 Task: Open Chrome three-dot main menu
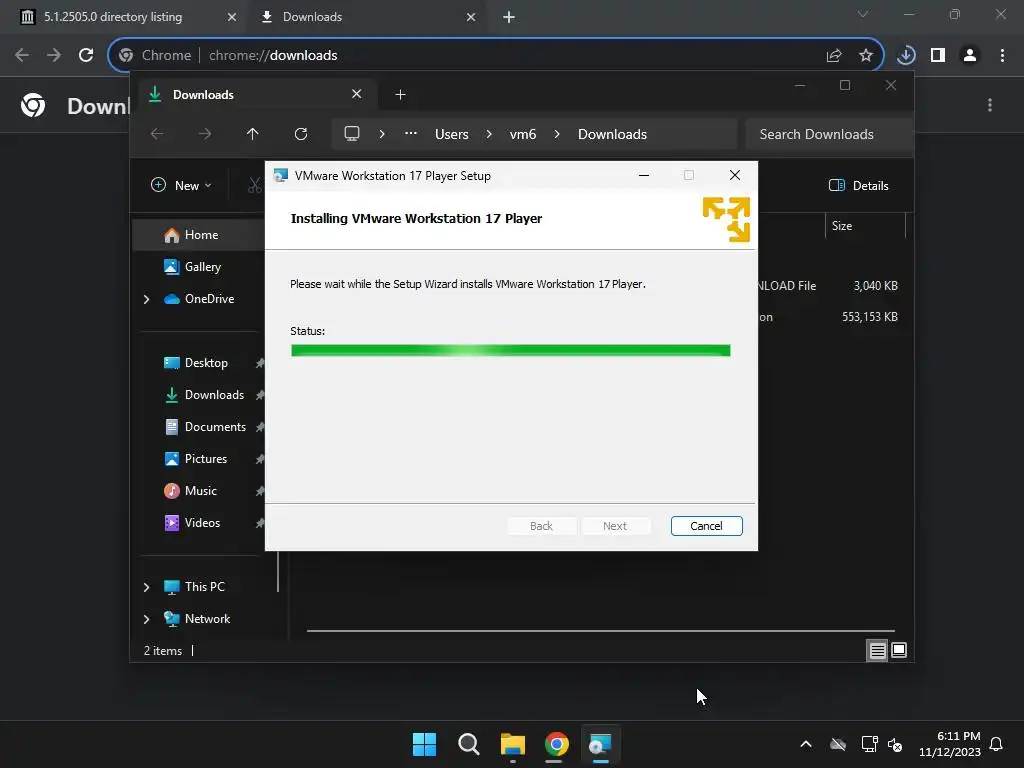(x=1002, y=56)
